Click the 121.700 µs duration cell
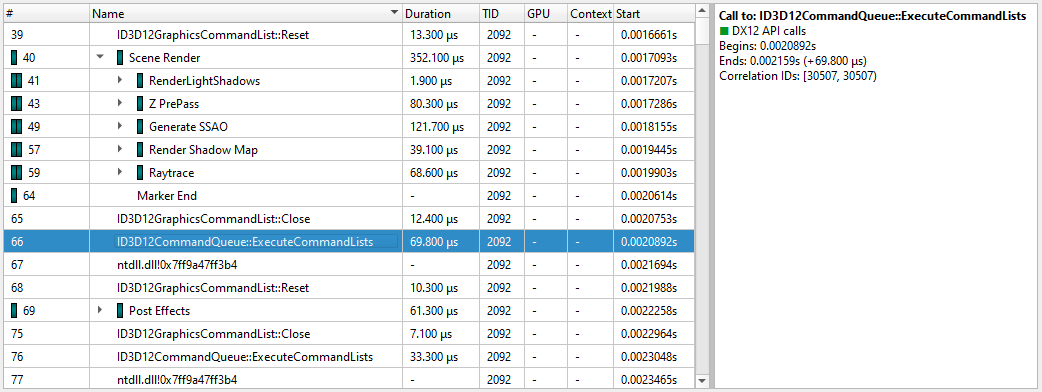Screen dimensions: 1042x392 point(441,127)
